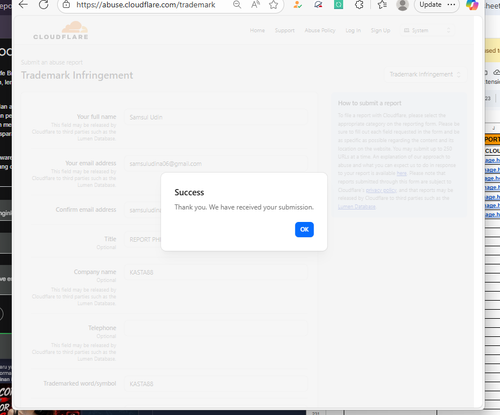Screen dimensions: 500x415
Task: Click the 'Success' dialog heading
Action: pos(189,192)
